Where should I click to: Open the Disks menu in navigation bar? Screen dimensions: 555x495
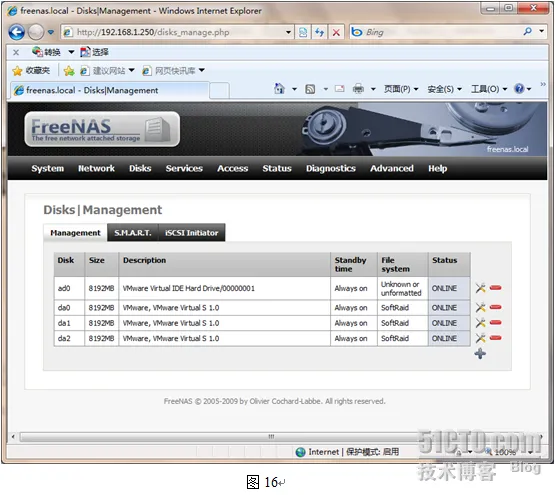coord(140,169)
